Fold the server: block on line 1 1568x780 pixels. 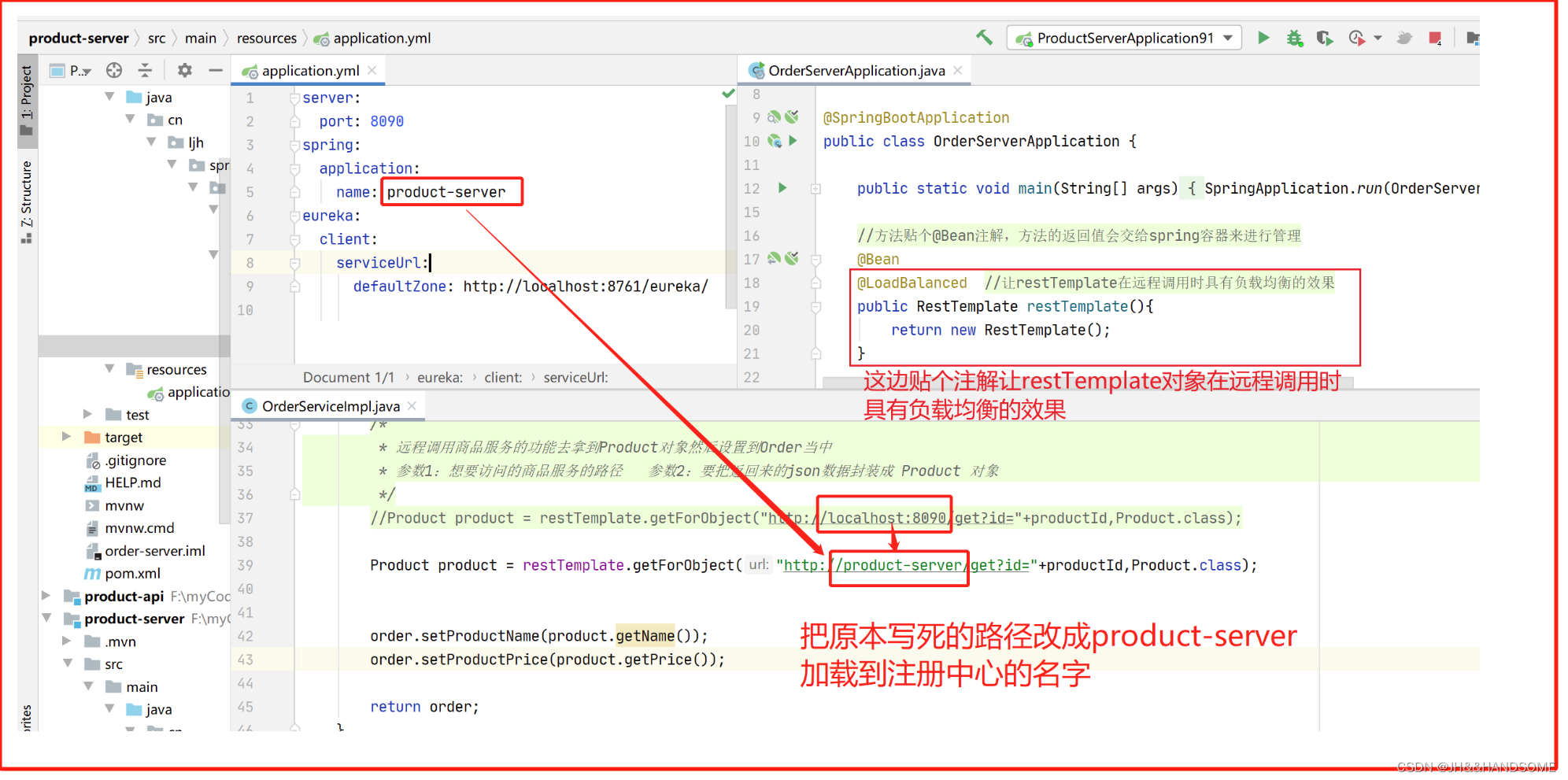tap(294, 98)
